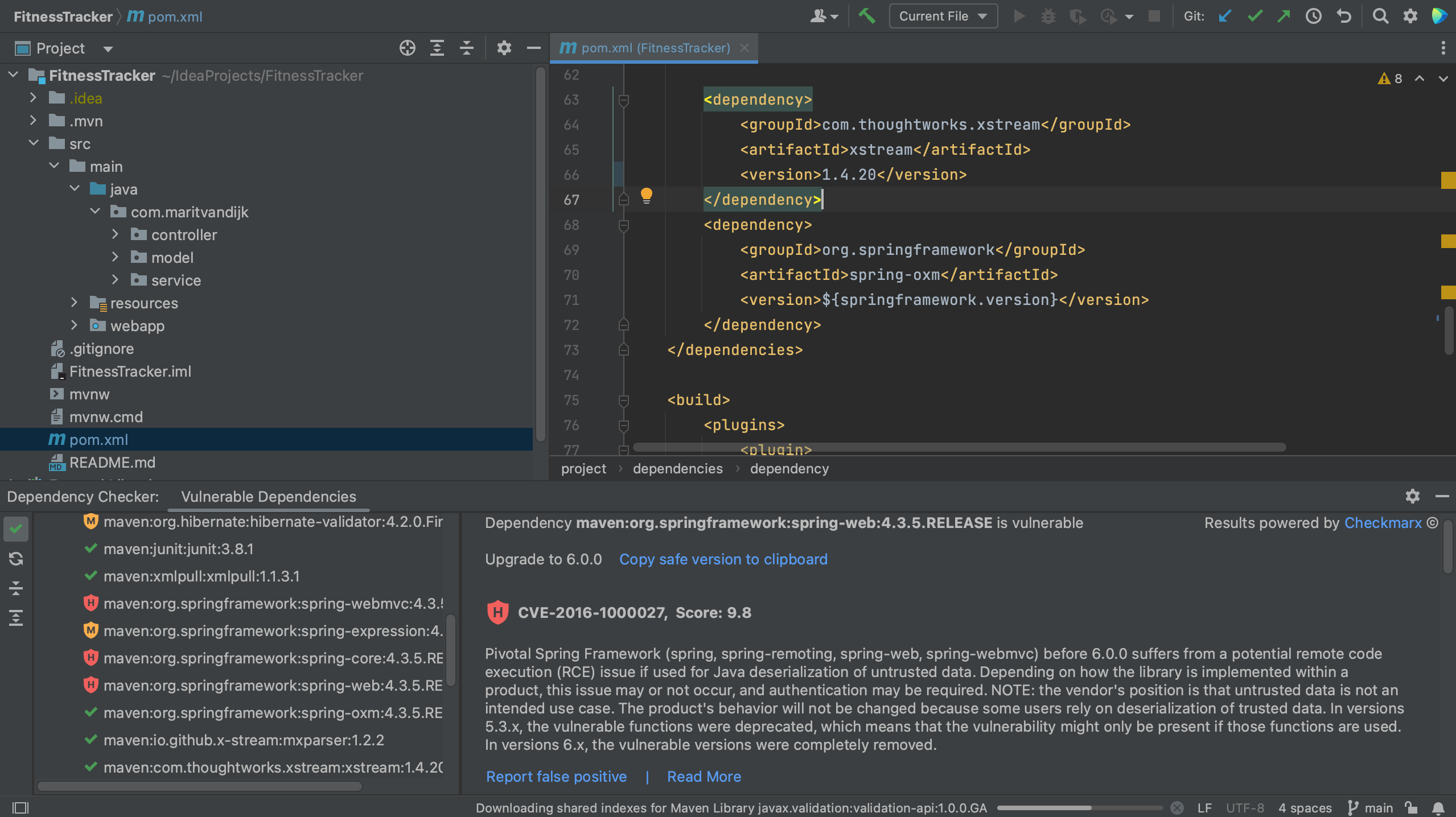Expand the resources directory in project tree
This screenshot has height=817, width=1456.
(x=74, y=302)
